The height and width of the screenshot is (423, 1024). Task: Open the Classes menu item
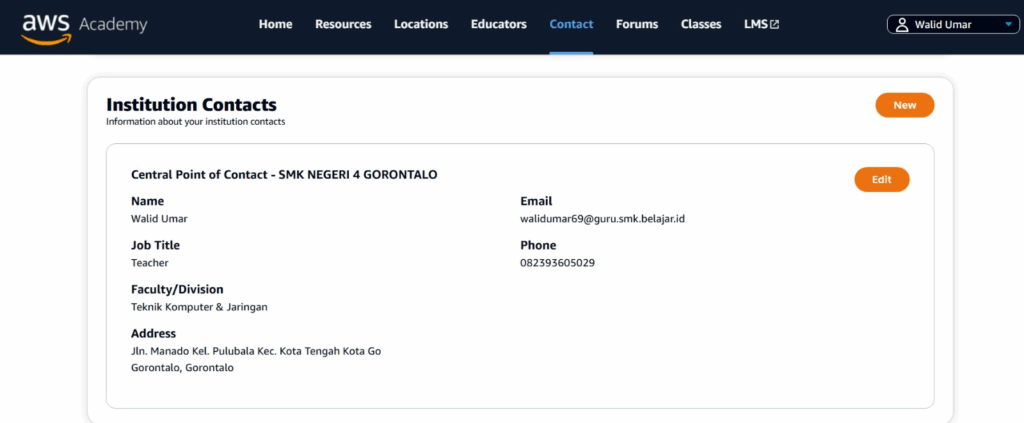[x=701, y=25]
